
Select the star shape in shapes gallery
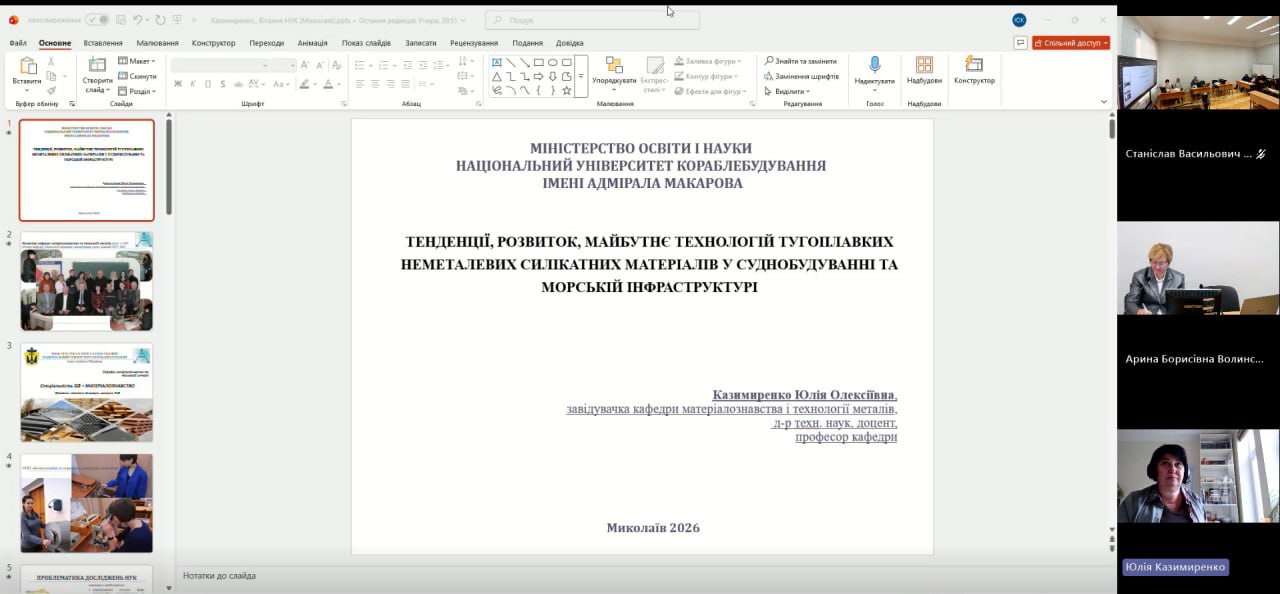tap(567, 90)
